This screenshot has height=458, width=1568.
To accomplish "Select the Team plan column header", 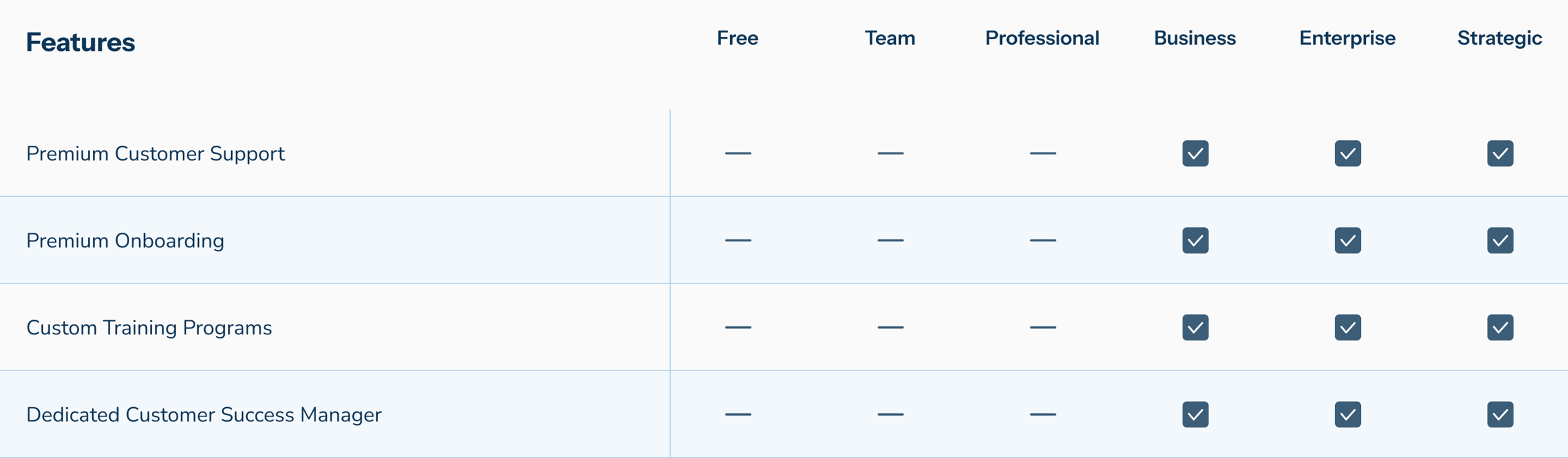I will (890, 38).
